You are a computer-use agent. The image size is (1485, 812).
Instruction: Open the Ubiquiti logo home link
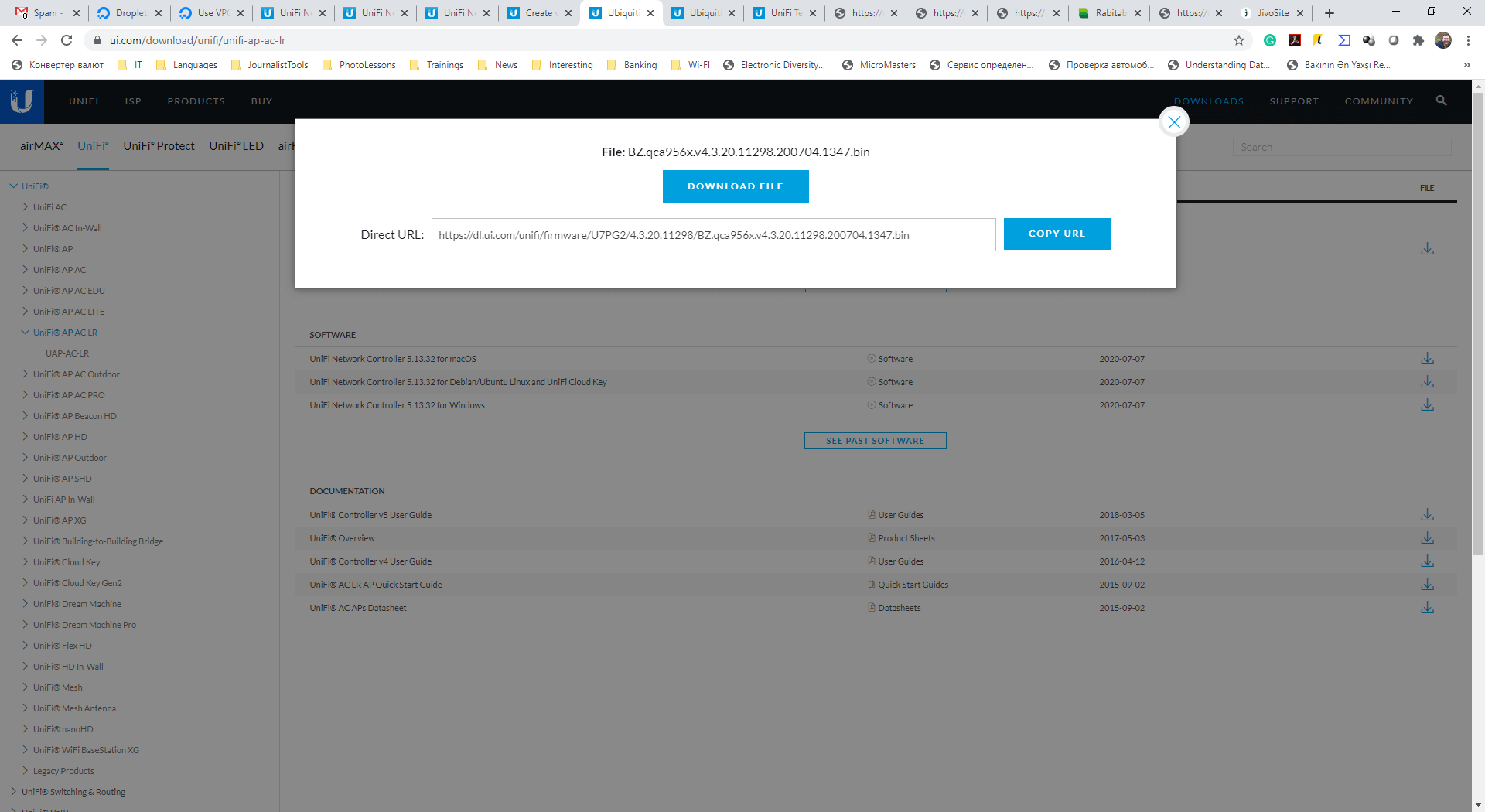coord(22,101)
